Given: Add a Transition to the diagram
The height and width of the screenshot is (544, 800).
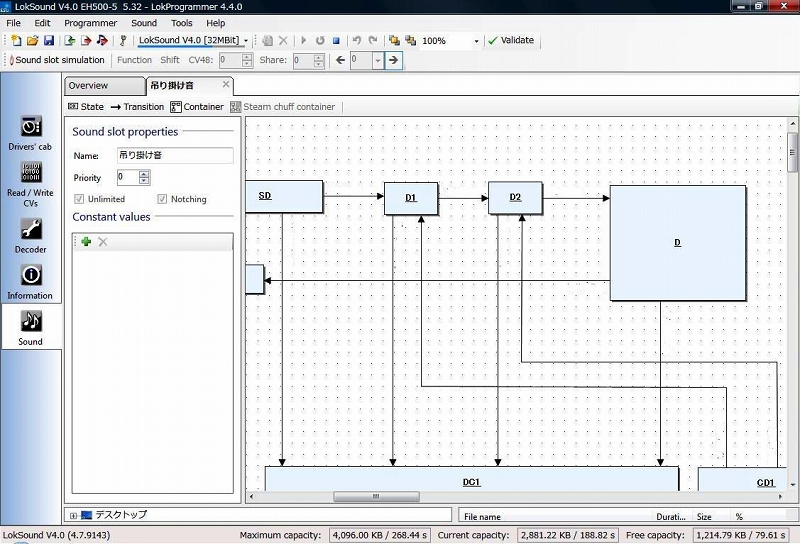Looking at the screenshot, I should [137, 107].
